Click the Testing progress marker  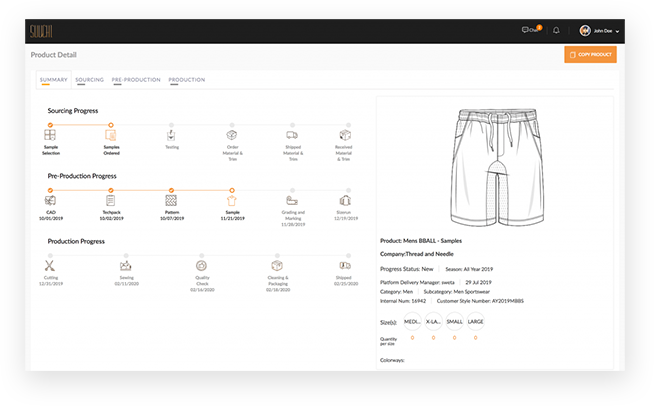[172, 126]
